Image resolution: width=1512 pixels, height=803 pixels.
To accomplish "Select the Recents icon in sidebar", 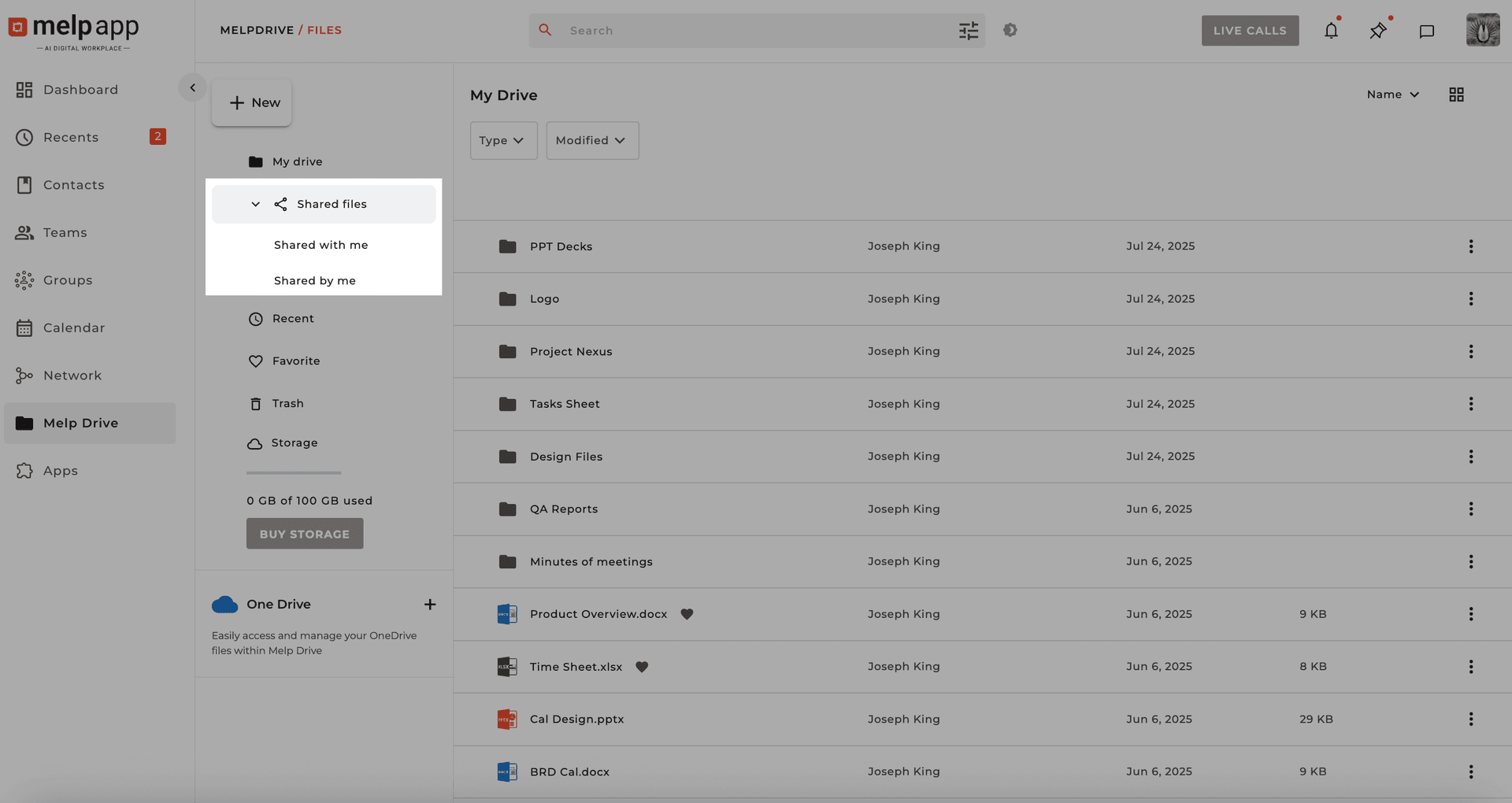I will click(x=24, y=137).
